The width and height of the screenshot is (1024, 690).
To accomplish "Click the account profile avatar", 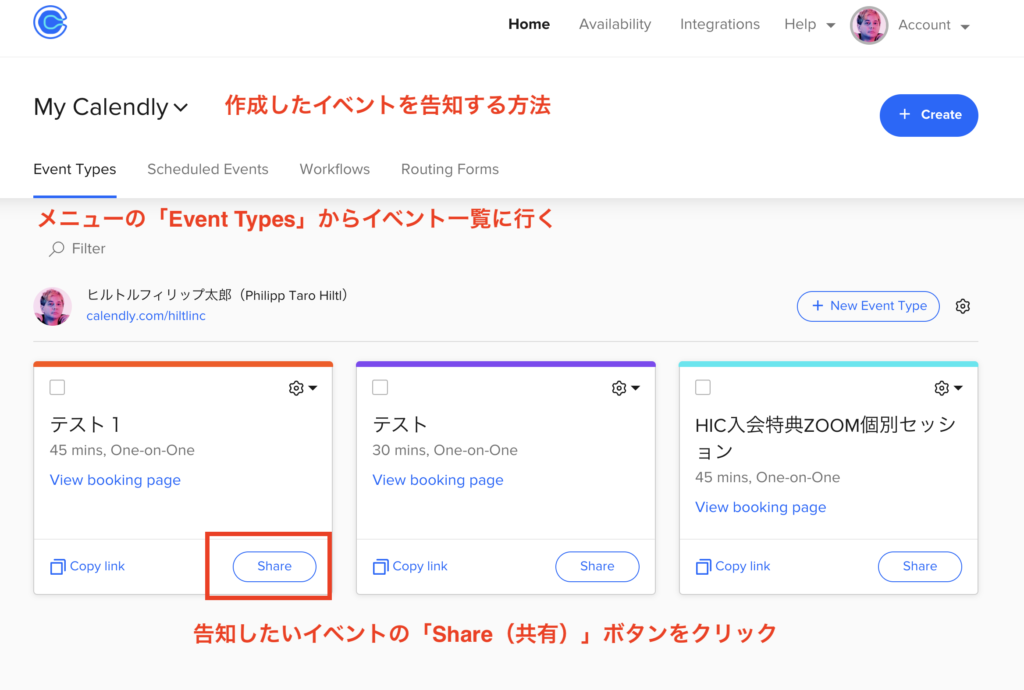I will coord(869,25).
